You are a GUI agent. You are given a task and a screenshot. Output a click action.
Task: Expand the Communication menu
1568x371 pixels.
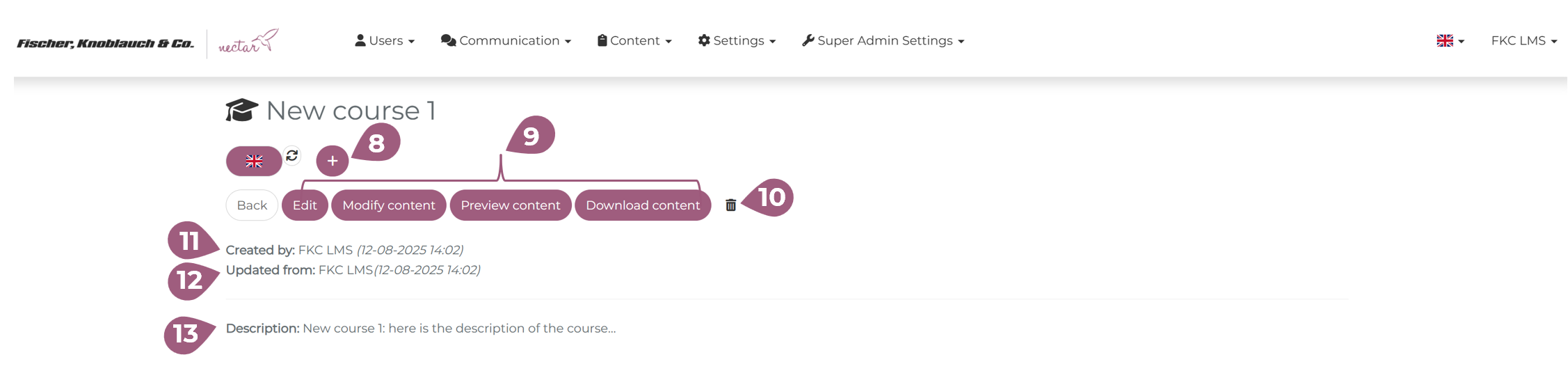(506, 41)
